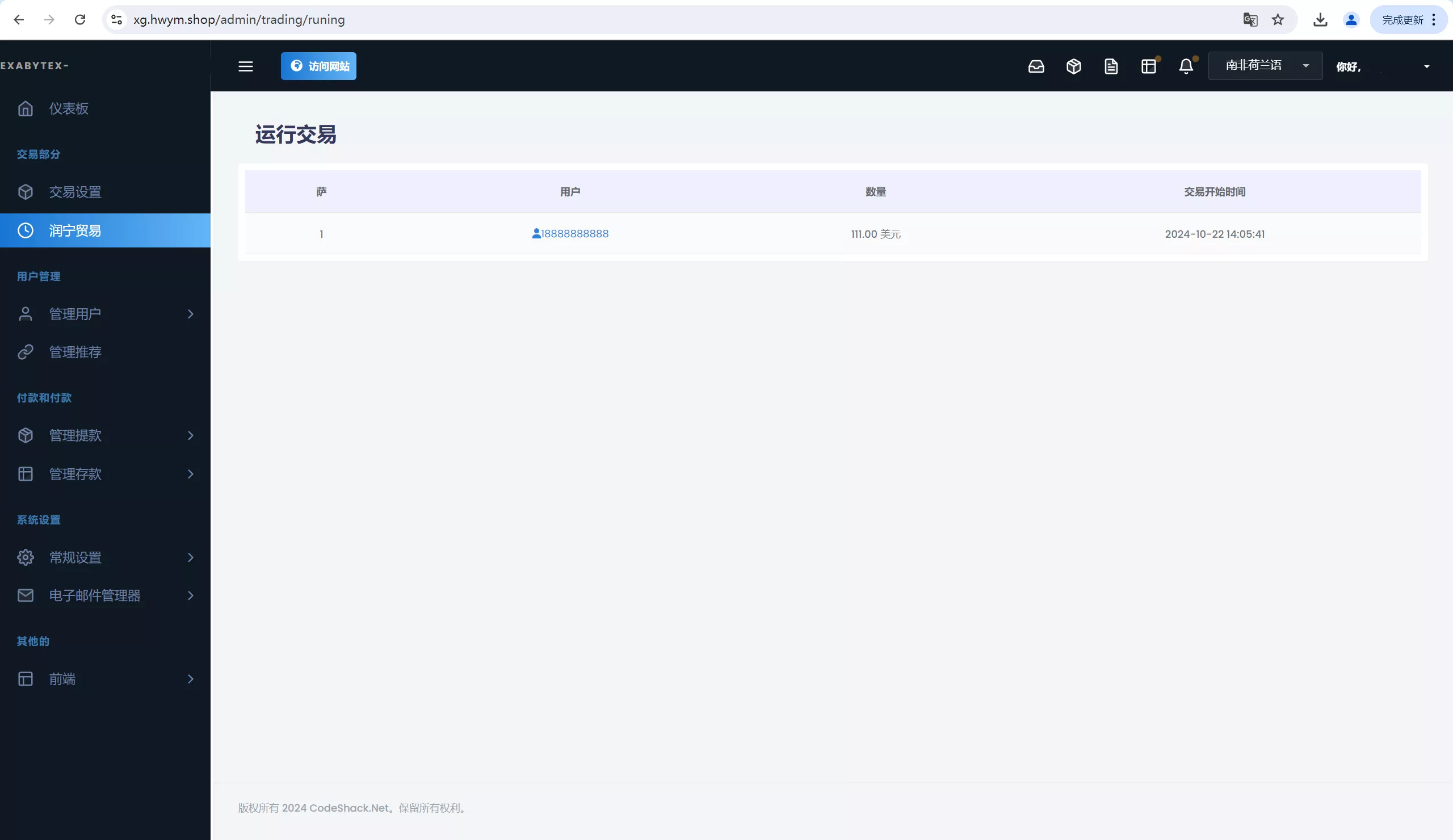This screenshot has height=840, width=1453.
Task: Toggle the sidebar with the hamburger icon
Action: [245, 66]
